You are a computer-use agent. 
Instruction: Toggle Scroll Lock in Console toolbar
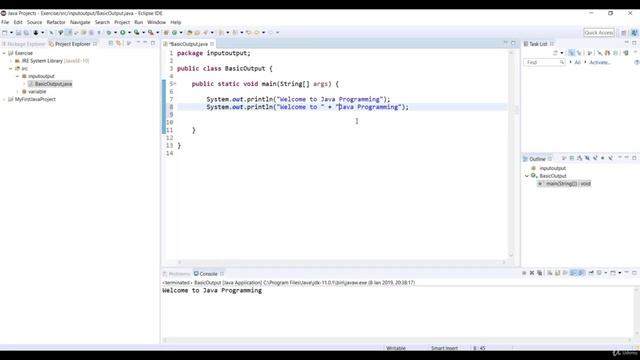pyautogui.click(x=558, y=273)
